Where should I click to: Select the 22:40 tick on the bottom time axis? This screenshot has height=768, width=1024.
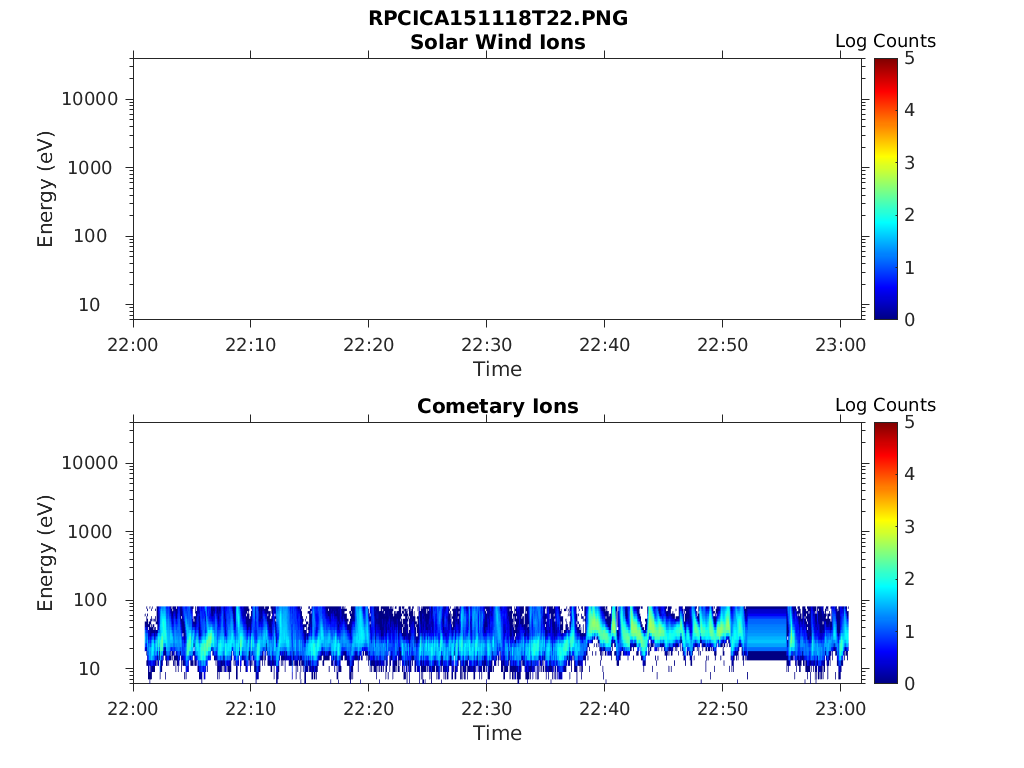point(605,709)
